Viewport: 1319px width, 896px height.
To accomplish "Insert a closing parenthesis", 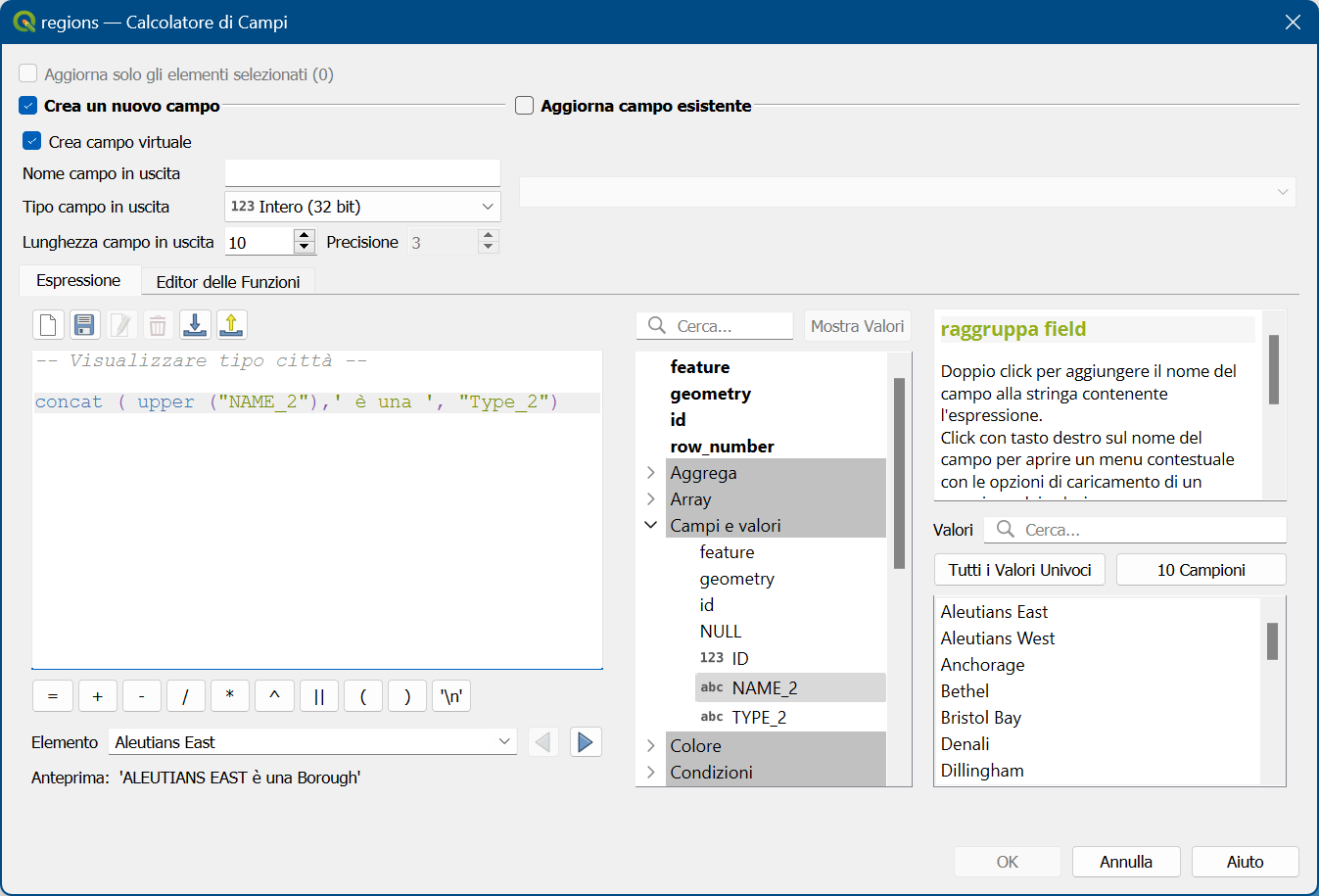I will (407, 696).
